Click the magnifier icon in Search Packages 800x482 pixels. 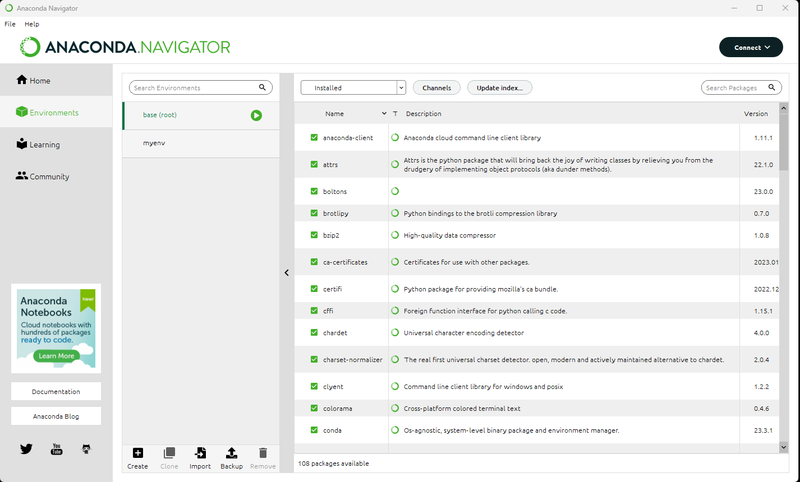[x=772, y=87]
